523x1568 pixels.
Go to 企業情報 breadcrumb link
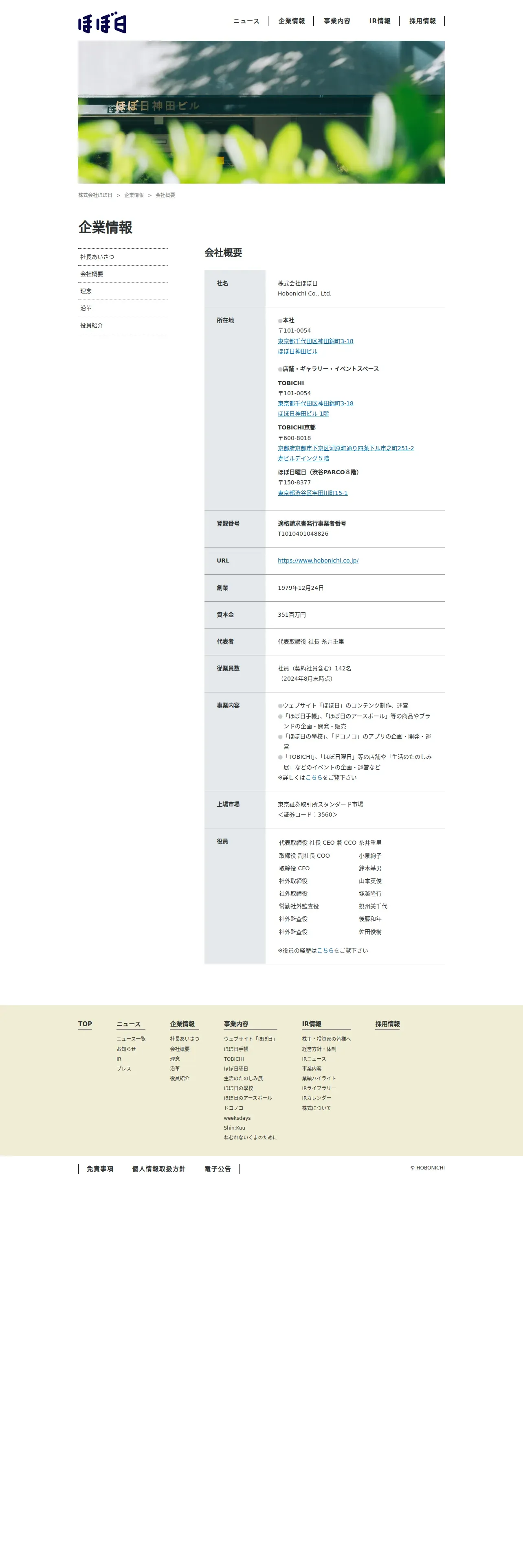(x=134, y=195)
